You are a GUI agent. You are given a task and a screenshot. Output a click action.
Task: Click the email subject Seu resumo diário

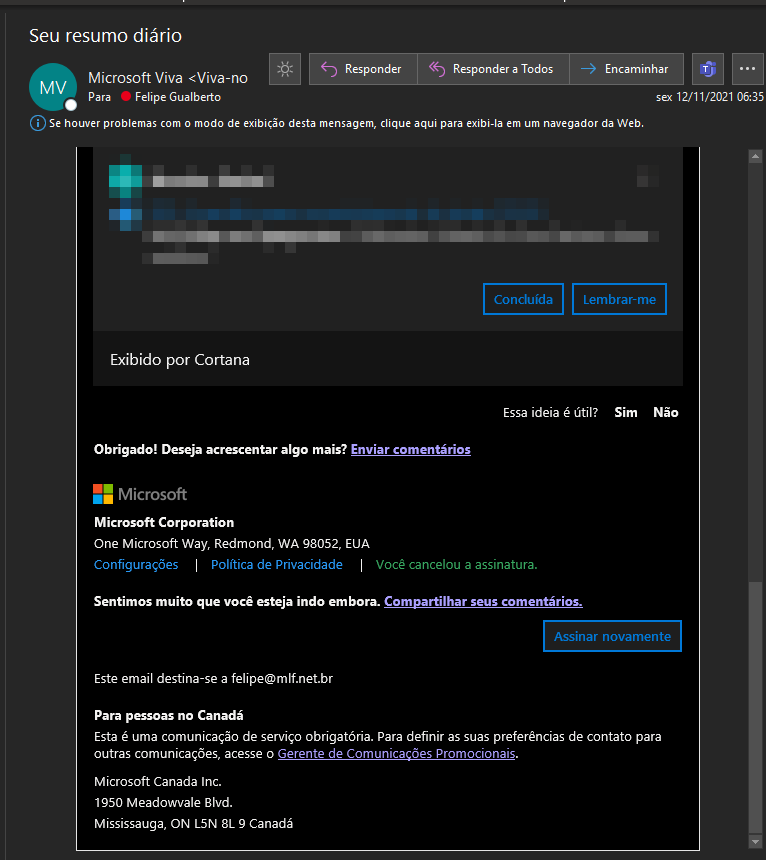click(105, 36)
